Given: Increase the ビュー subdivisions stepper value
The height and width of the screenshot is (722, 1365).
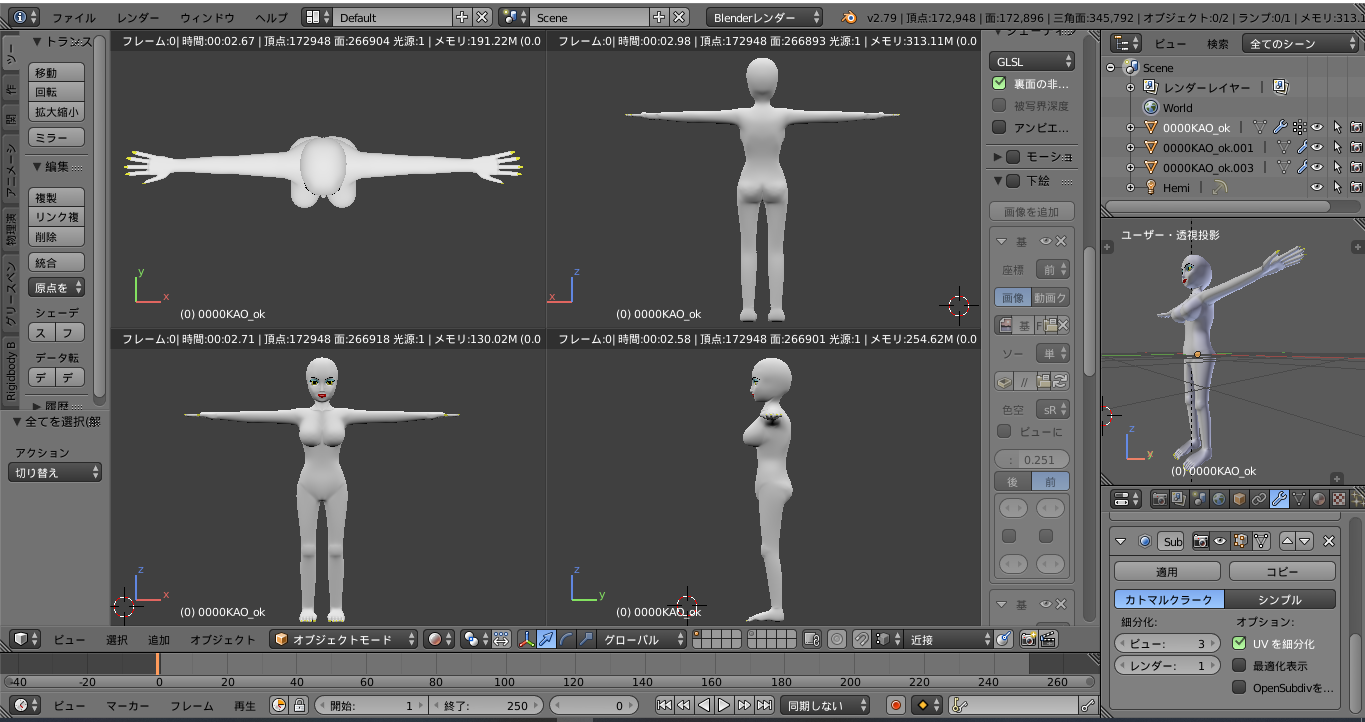Looking at the screenshot, I should 1212,643.
